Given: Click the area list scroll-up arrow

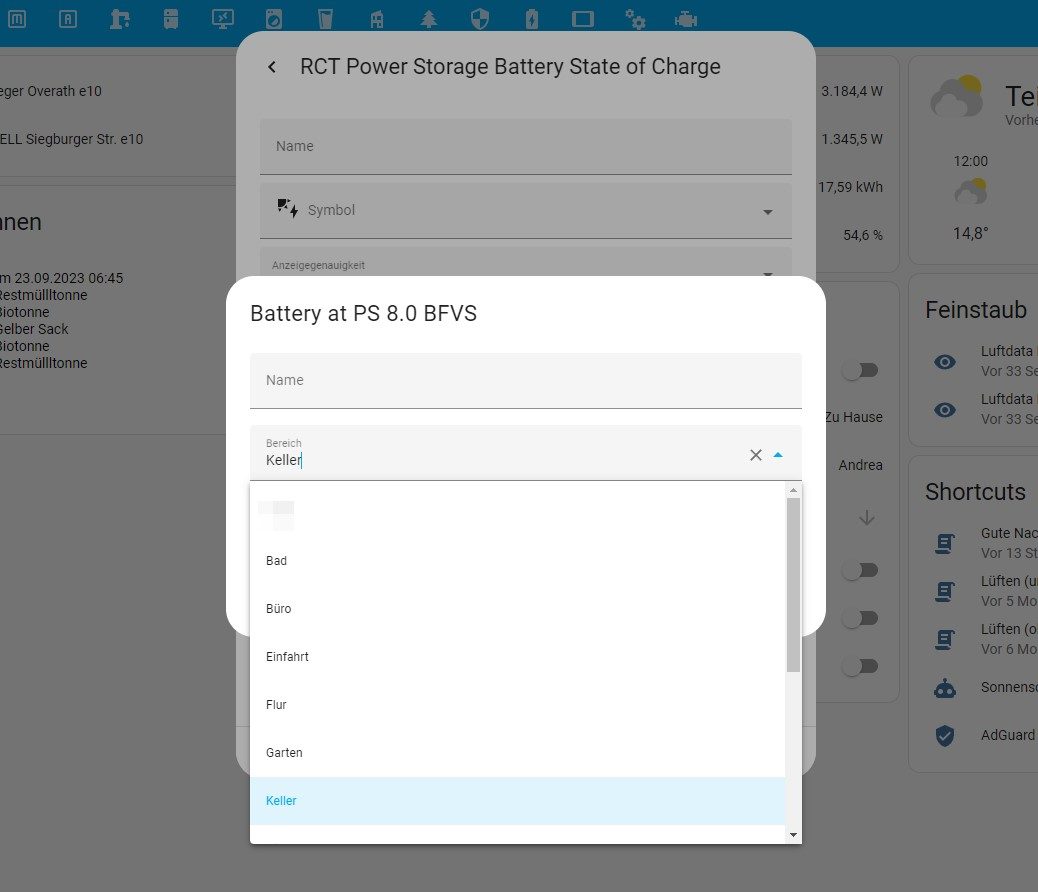Looking at the screenshot, I should (x=793, y=490).
